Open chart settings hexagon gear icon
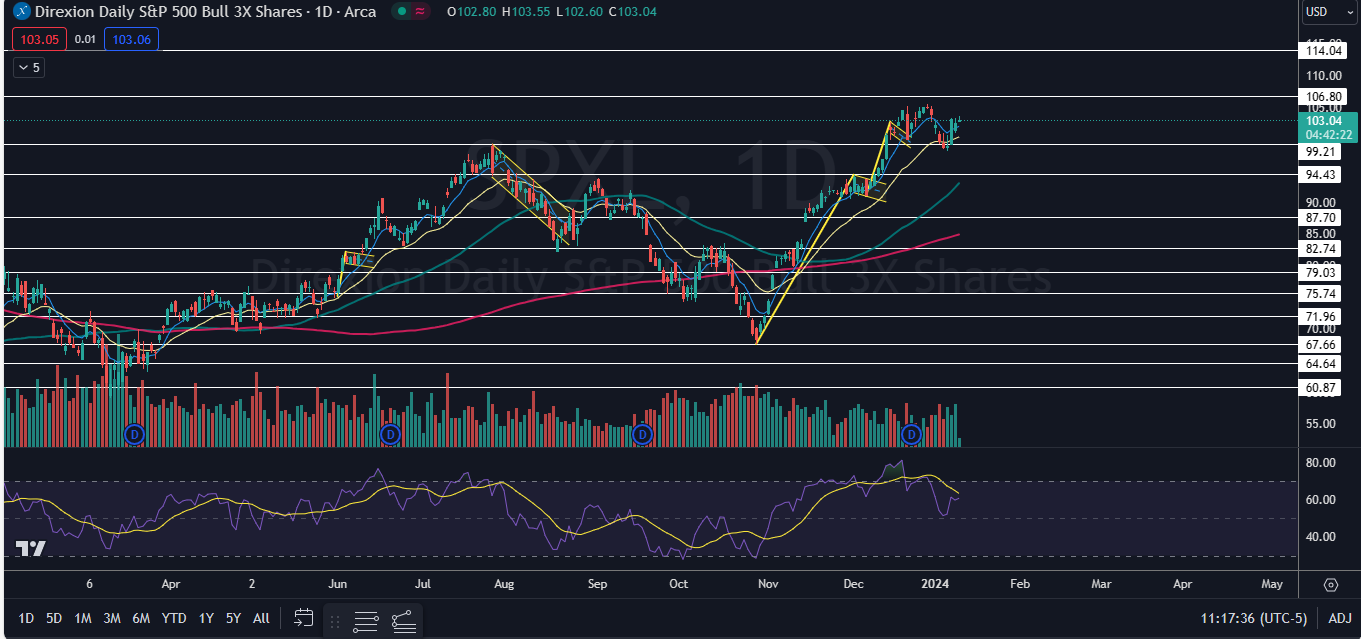The height and width of the screenshot is (639, 1361). pyautogui.click(x=1331, y=584)
